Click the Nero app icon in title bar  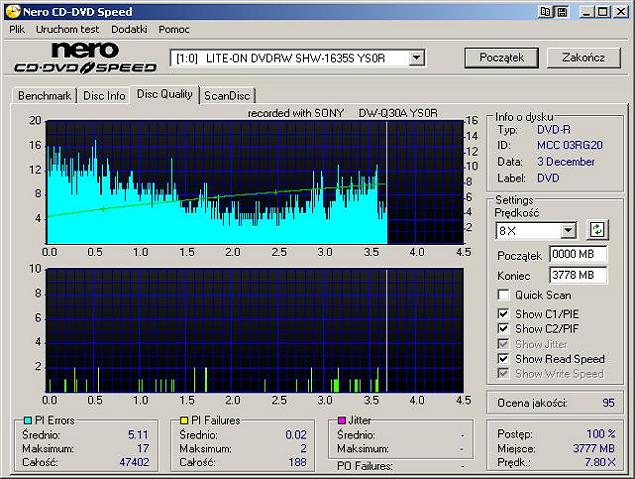[13, 11]
